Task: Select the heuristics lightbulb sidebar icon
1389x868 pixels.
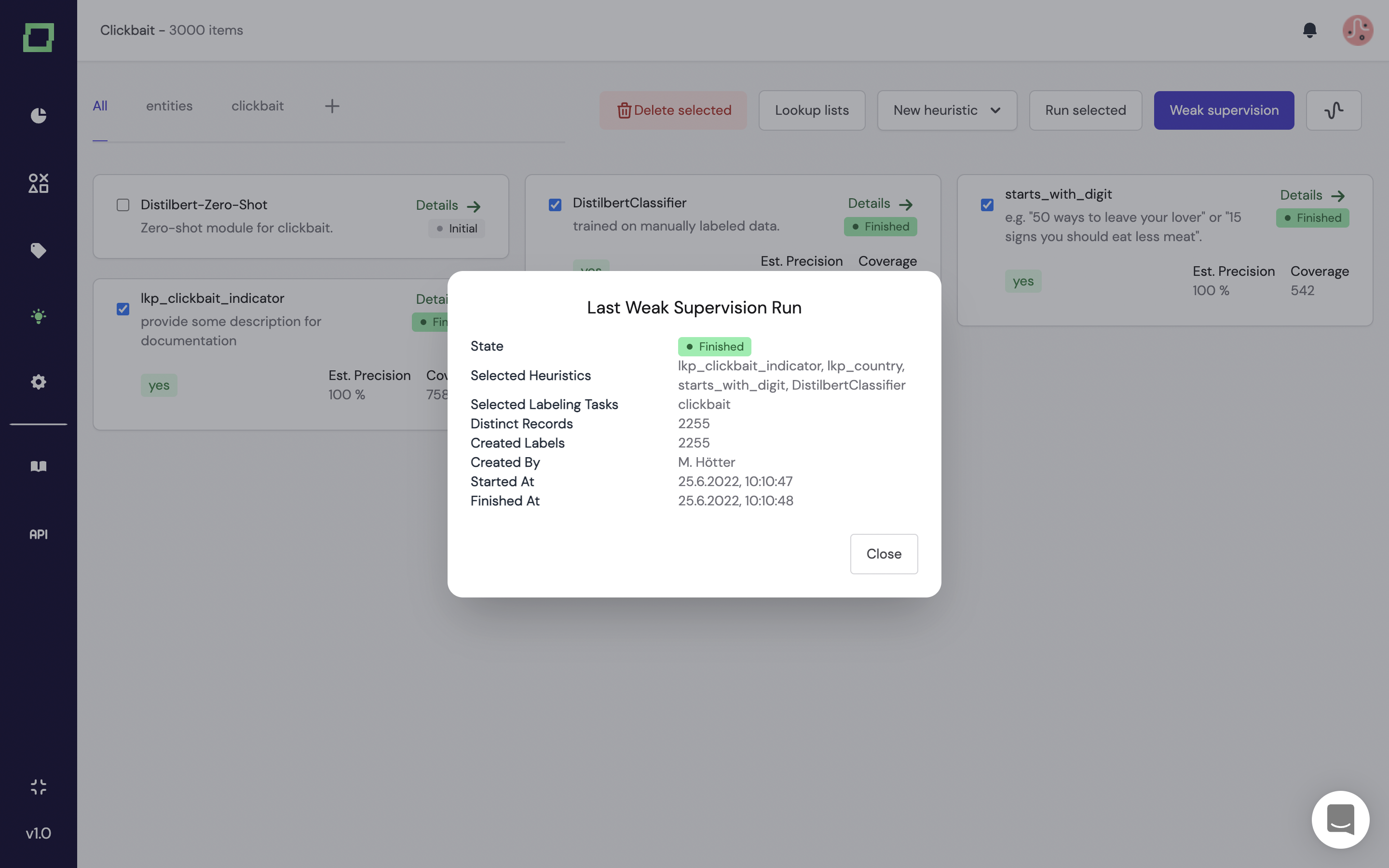Action: (39, 316)
